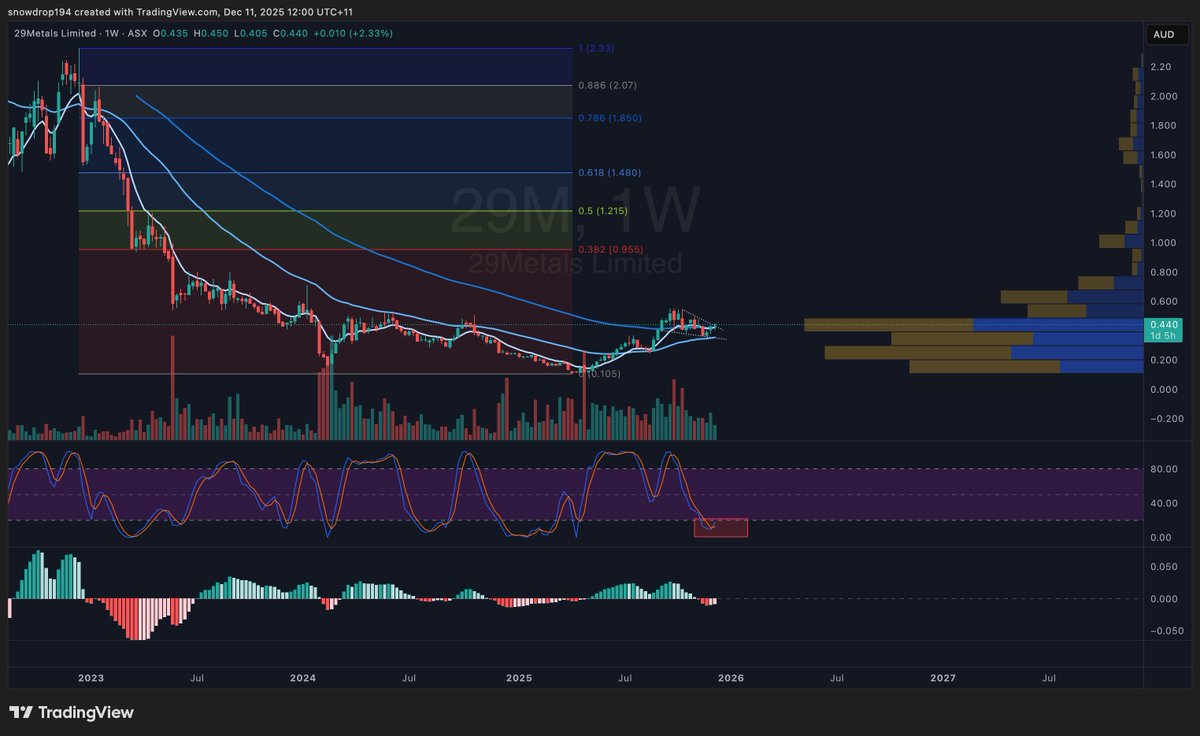Select the Fib label 0.786 (1.850)

(x=609, y=118)
